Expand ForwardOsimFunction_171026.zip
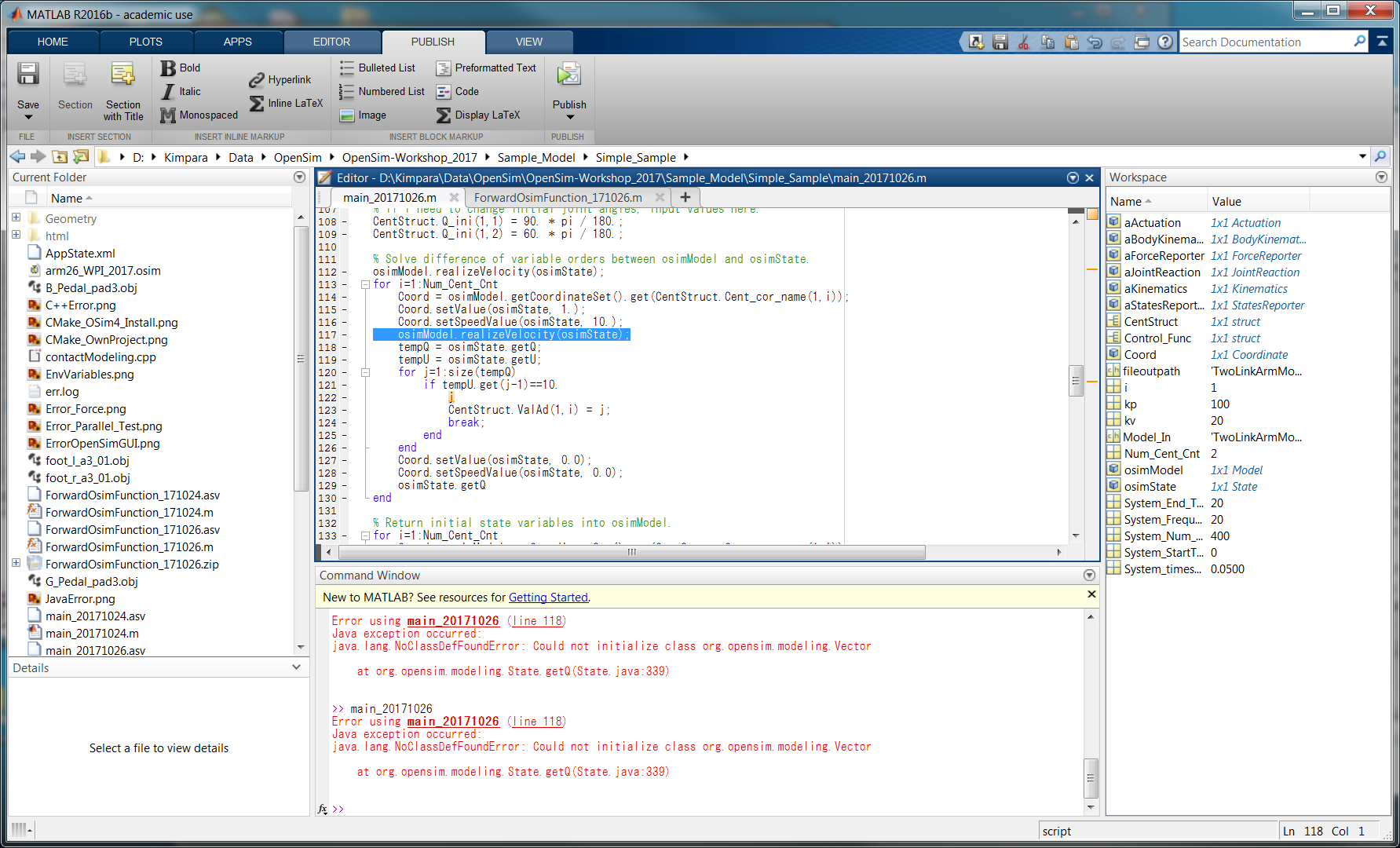 coord(16,563)
